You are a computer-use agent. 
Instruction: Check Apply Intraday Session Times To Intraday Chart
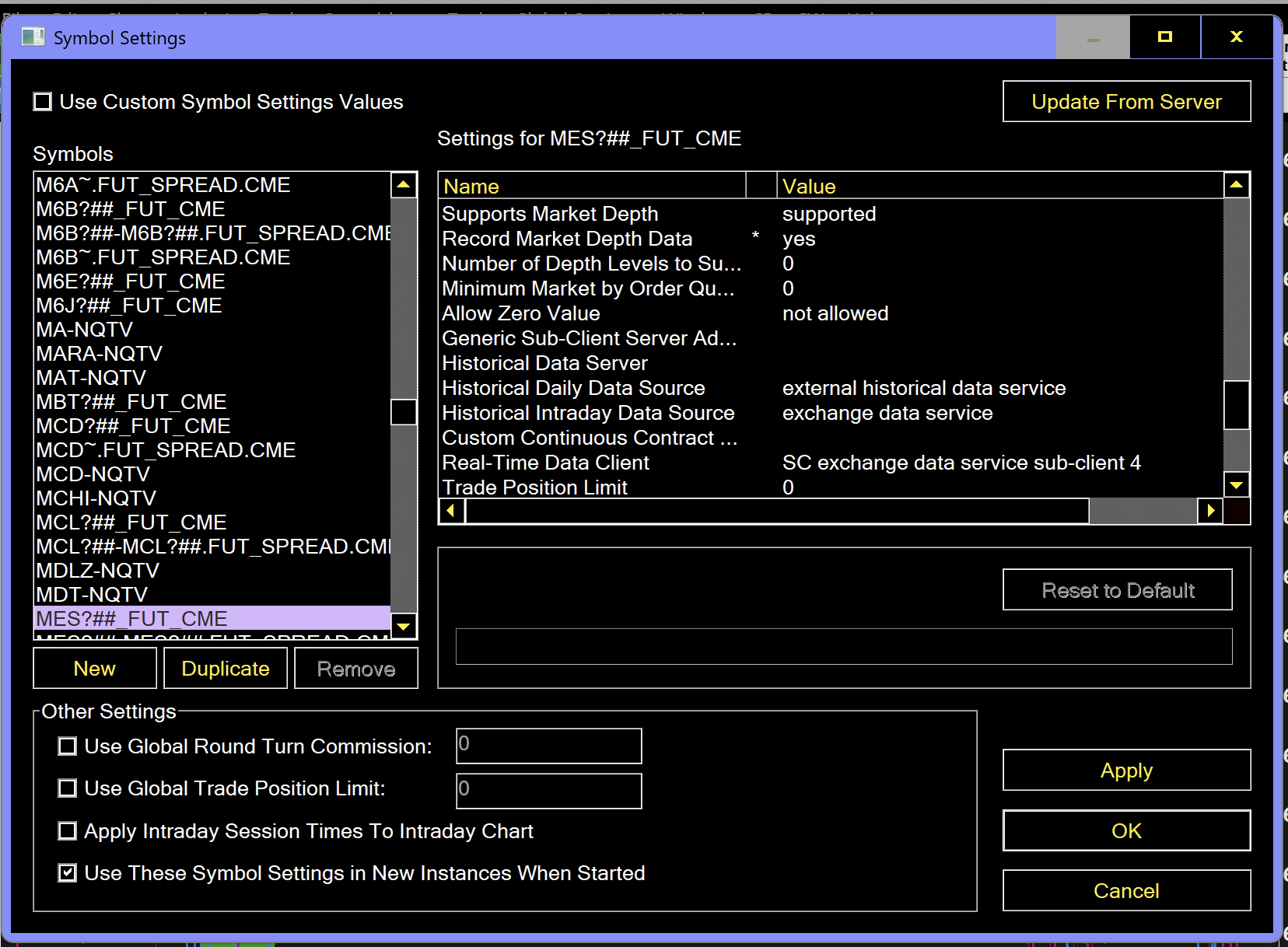(x=68, y=831)
